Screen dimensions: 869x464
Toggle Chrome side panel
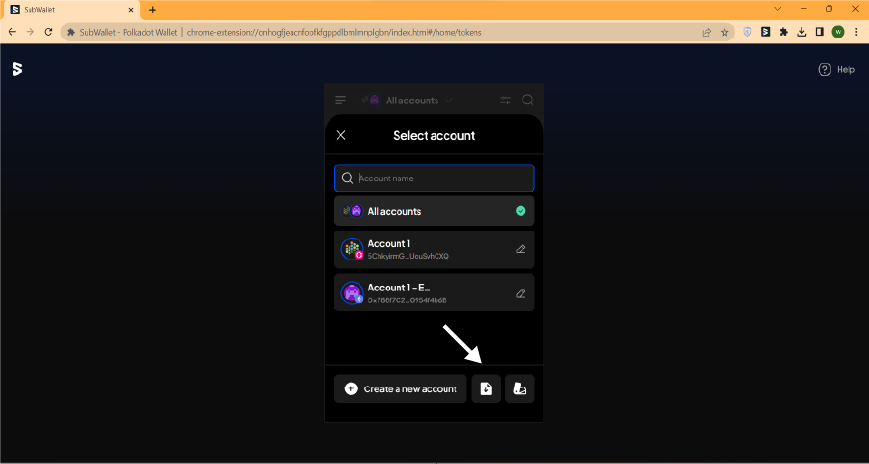point(819,32)
